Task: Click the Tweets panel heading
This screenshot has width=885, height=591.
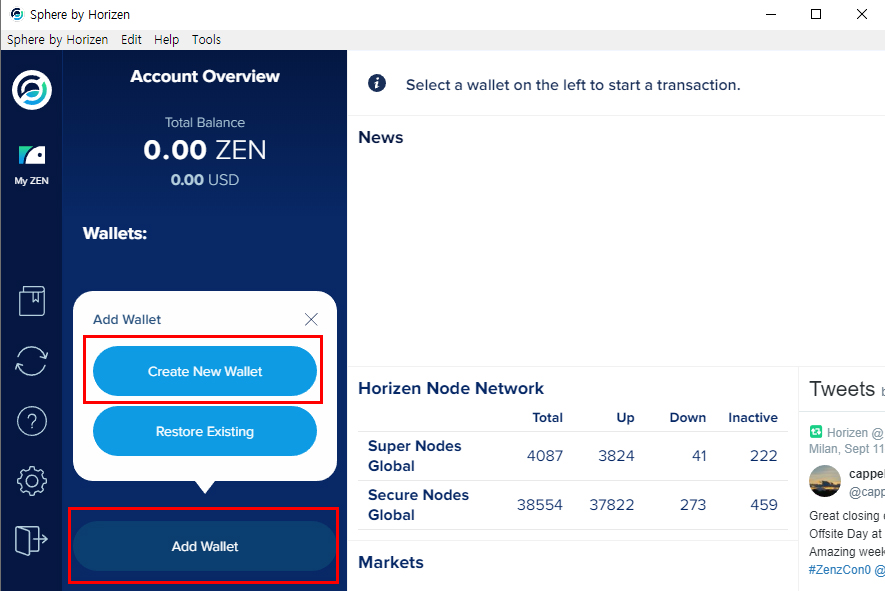Action: pos(842,389)
